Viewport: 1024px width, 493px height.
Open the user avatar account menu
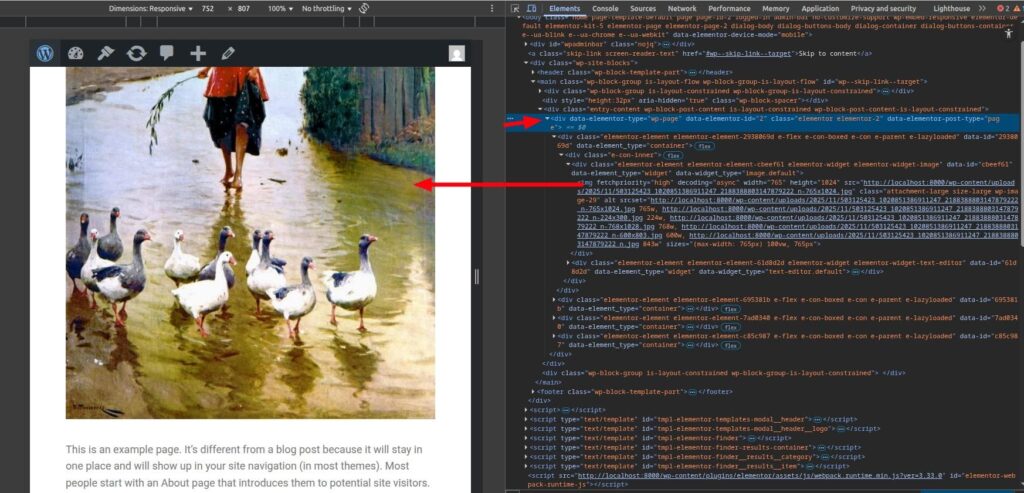[456, 54]
